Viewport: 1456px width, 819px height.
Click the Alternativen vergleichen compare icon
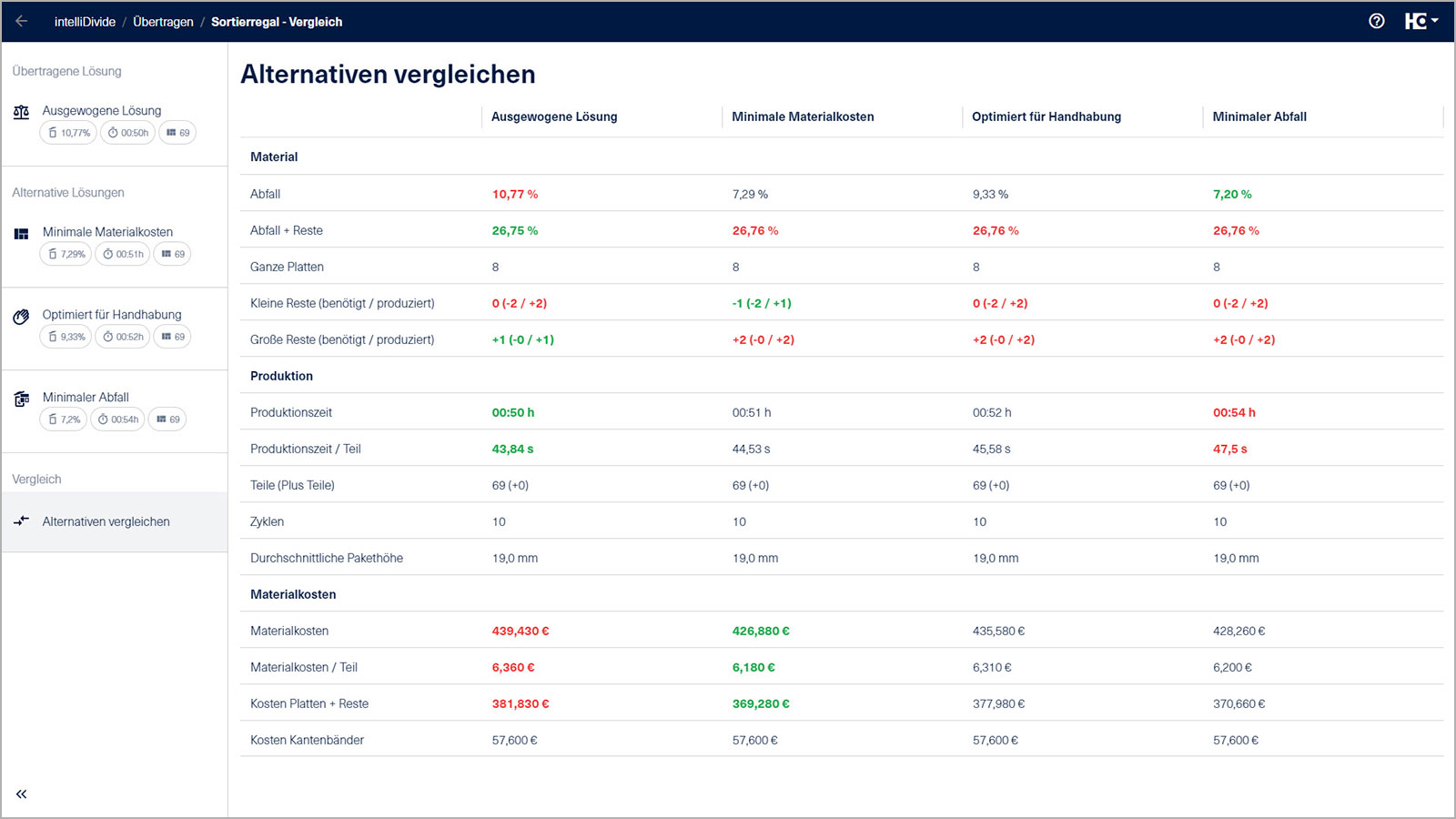(x=21, y=521)
